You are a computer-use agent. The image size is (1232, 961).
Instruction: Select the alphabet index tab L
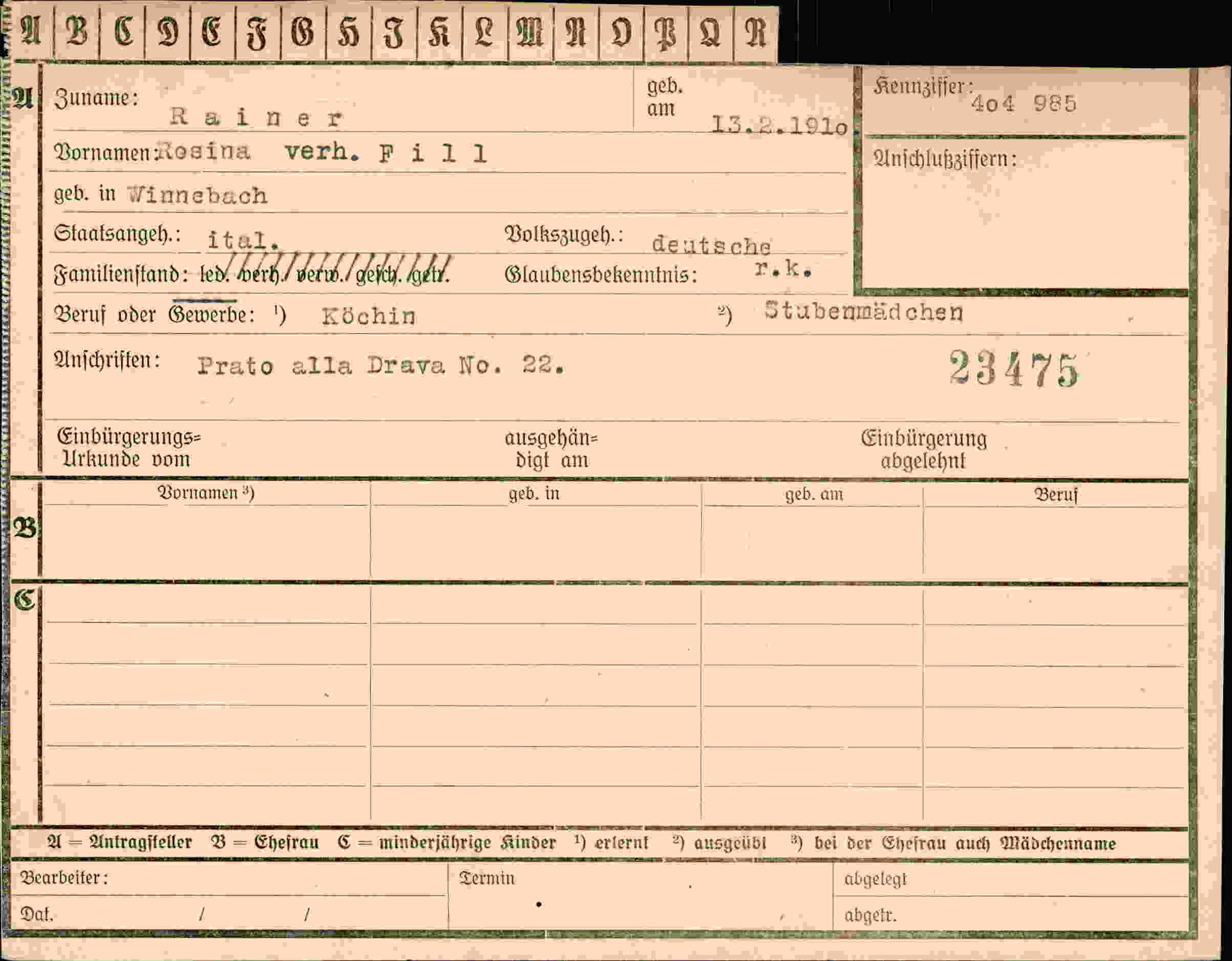tap(485, 32)
